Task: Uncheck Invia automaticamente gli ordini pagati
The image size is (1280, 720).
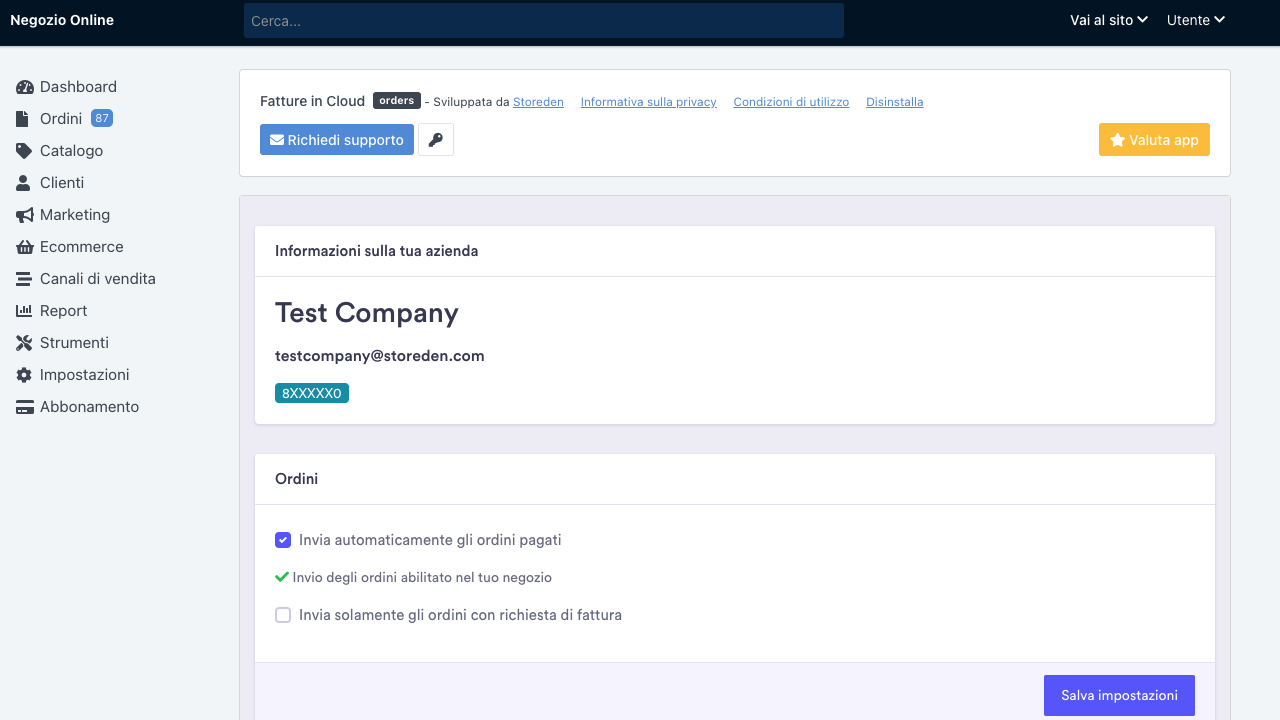Action: pos(283,540)
